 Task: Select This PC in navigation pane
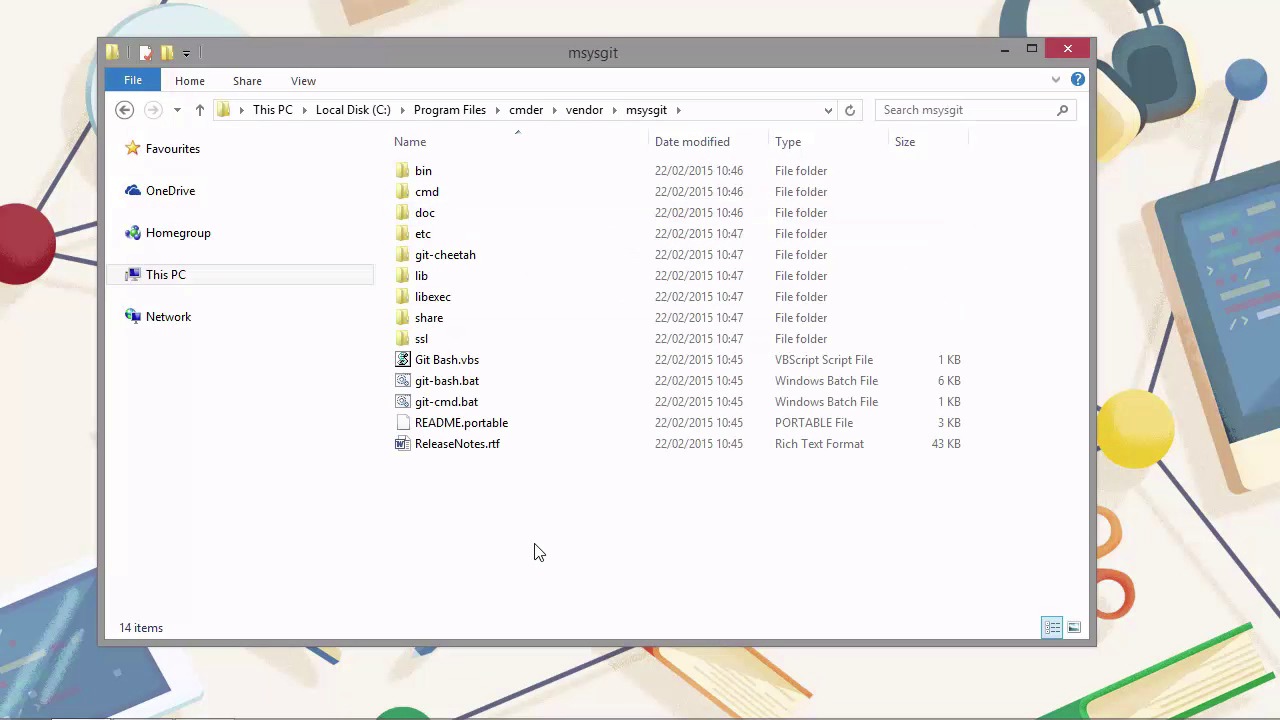[240, 275]
